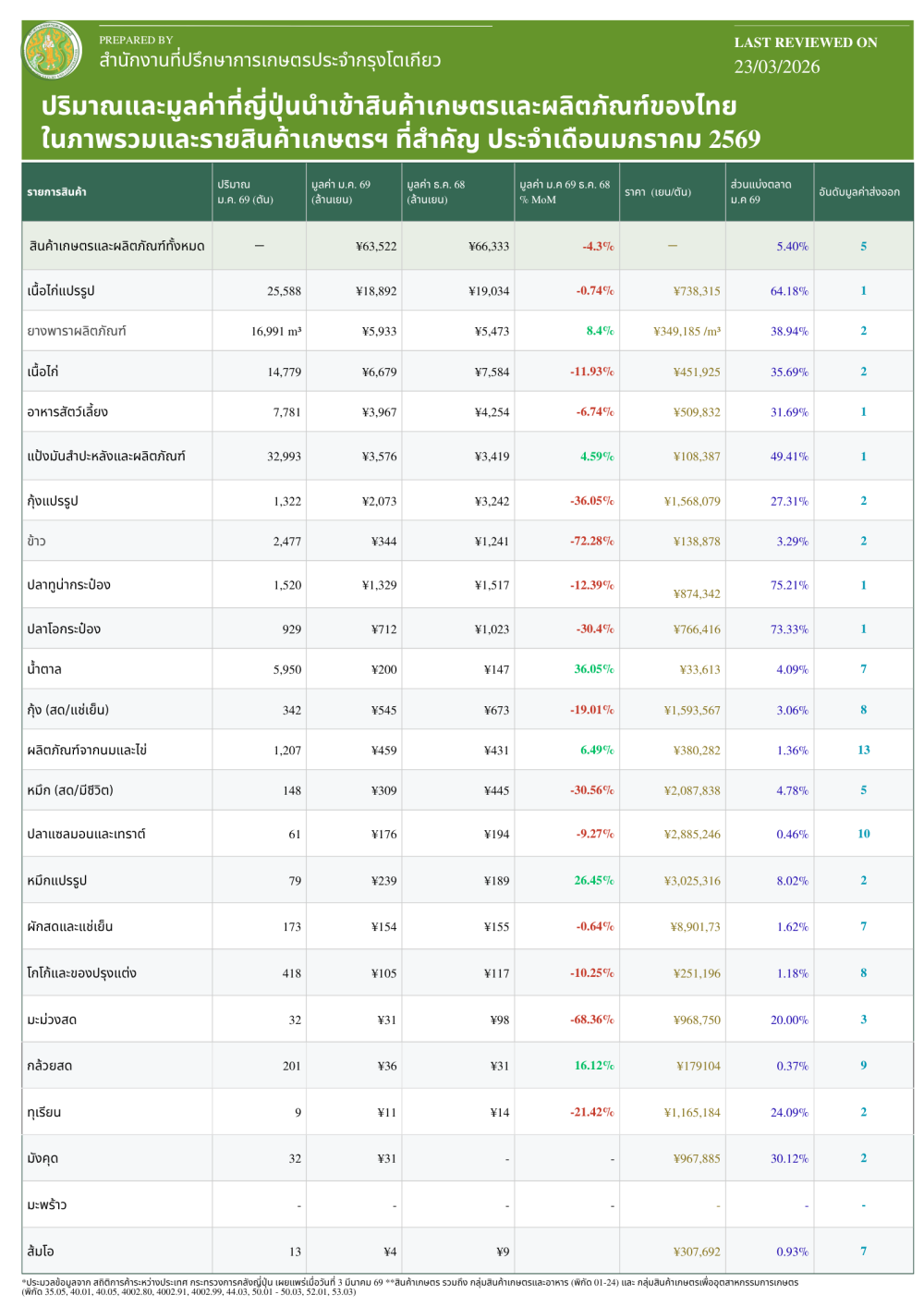Image resolution: width=924 pixels, height=1307 pixels.
Task: Click the -72.28% change for rice
Action: 591,541
